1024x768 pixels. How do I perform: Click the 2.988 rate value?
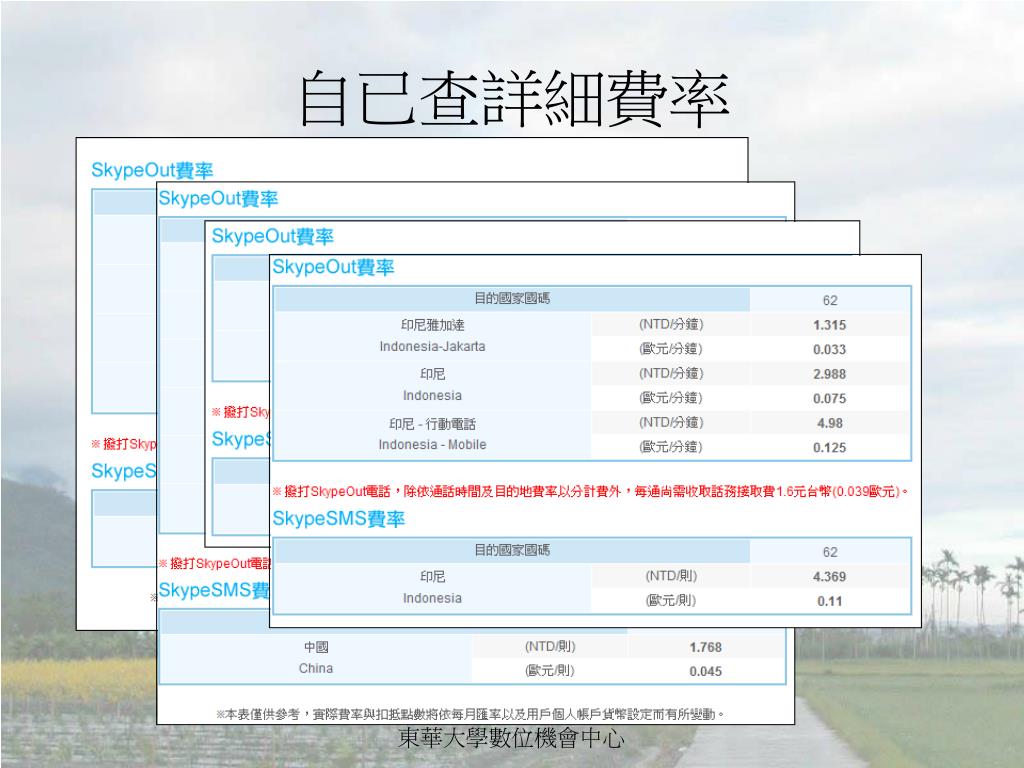pyautogui.click(x=829, y=374)
